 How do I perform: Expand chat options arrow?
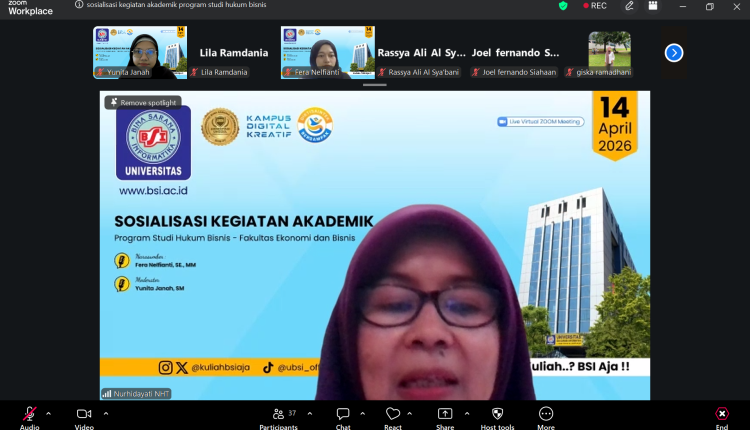(363, 414)
